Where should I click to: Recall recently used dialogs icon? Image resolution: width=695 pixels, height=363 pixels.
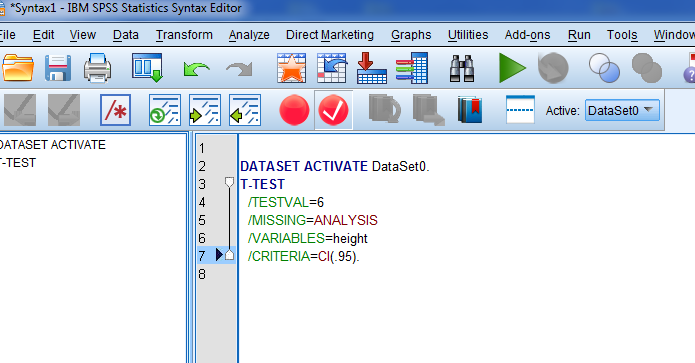tap(148, 68)
